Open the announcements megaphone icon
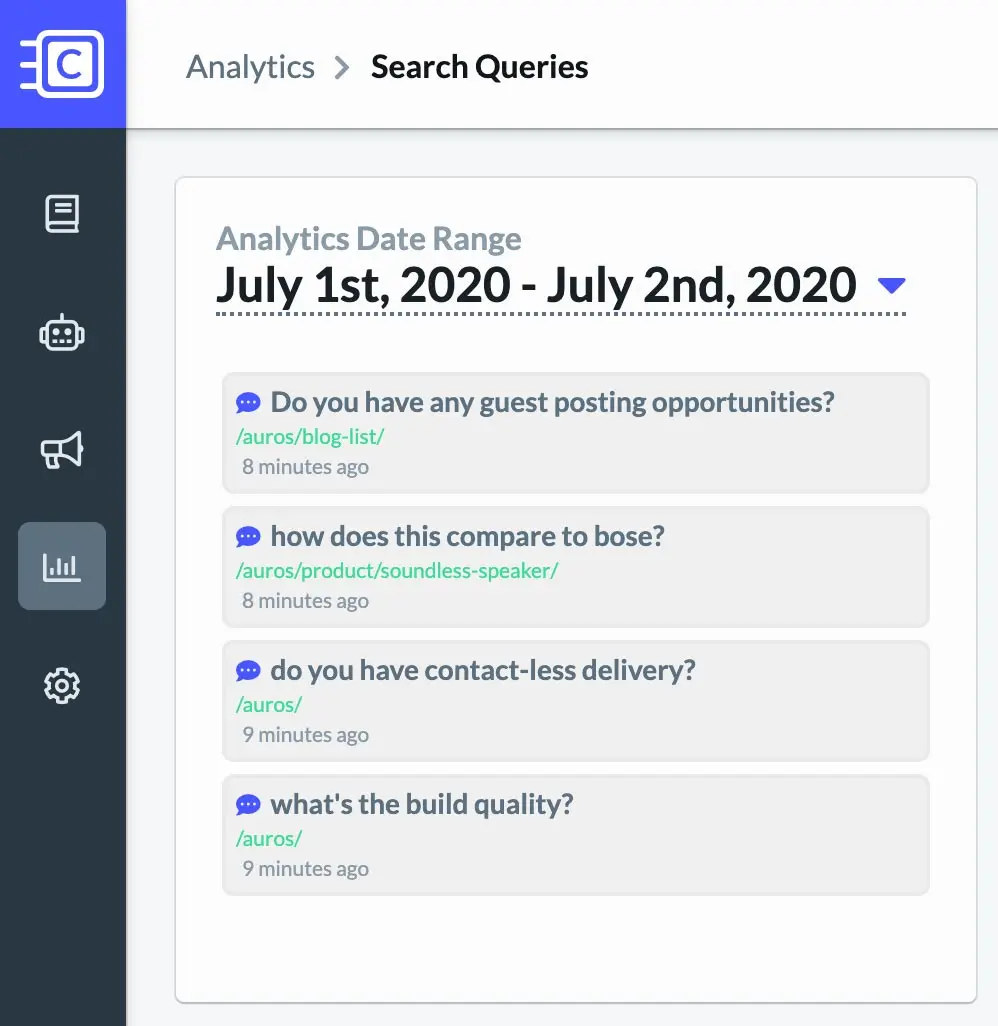The height and width of the screenshot is (1026, 998). tap(62, 450)
